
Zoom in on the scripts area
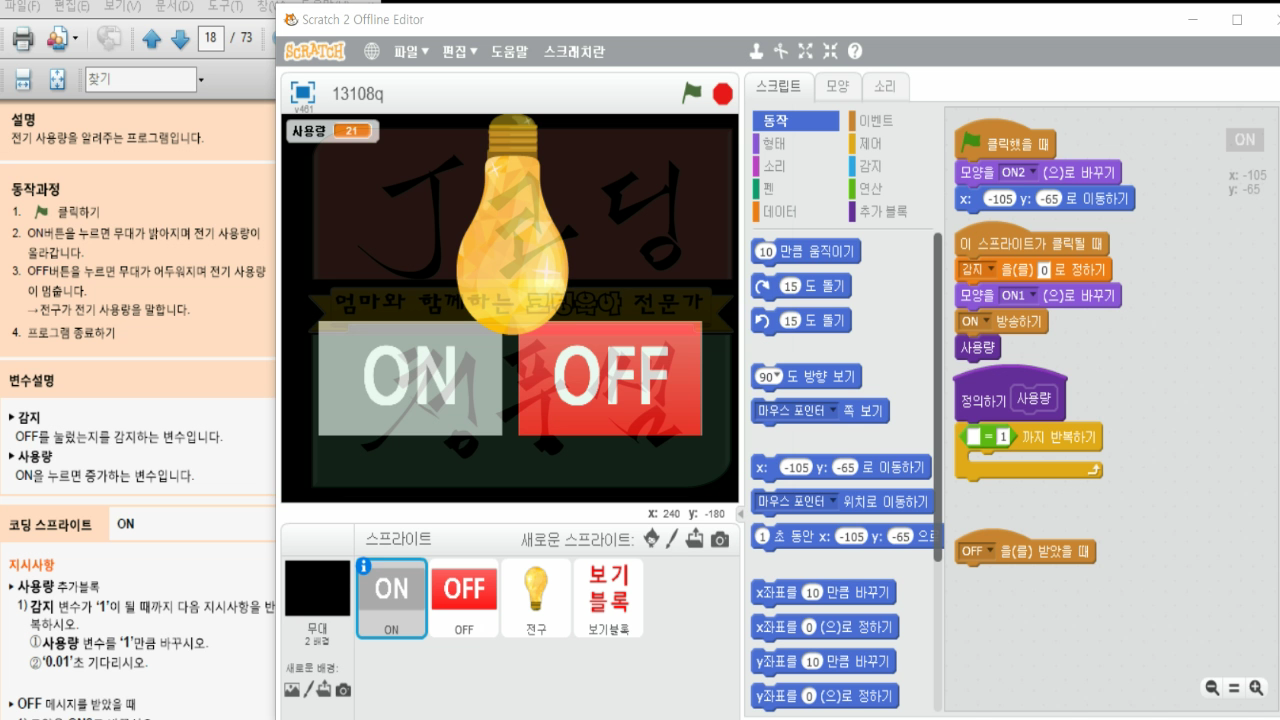pos(1255,688)
